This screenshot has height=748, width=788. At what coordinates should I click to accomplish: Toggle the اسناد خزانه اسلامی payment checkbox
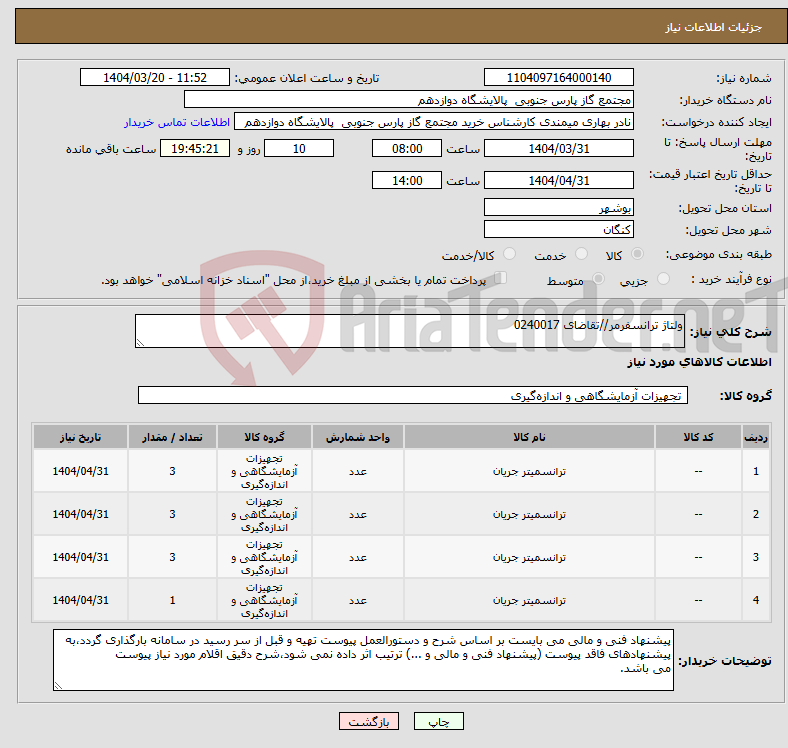(x=501, y=277)
